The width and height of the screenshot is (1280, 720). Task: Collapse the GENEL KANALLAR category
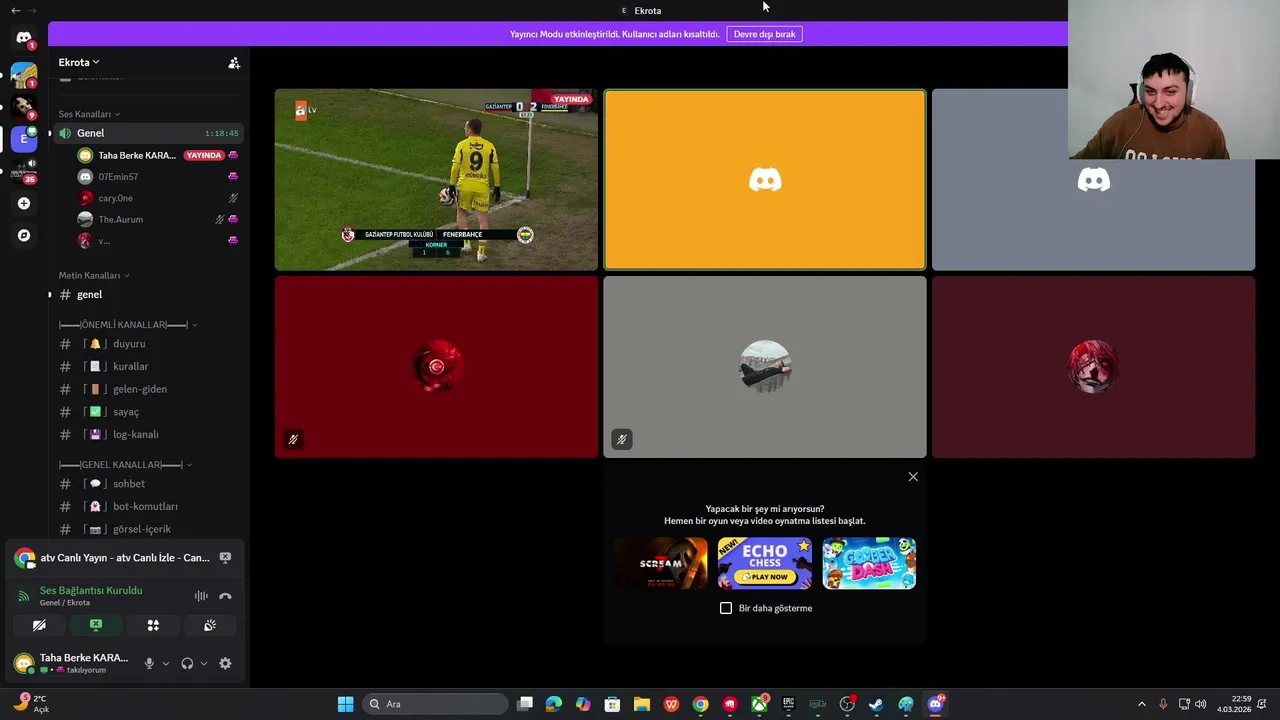pos(125,465)
